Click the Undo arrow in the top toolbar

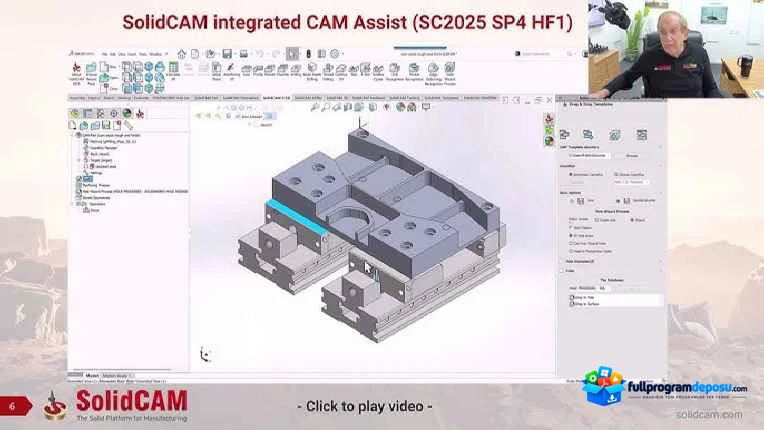[260, 54]
